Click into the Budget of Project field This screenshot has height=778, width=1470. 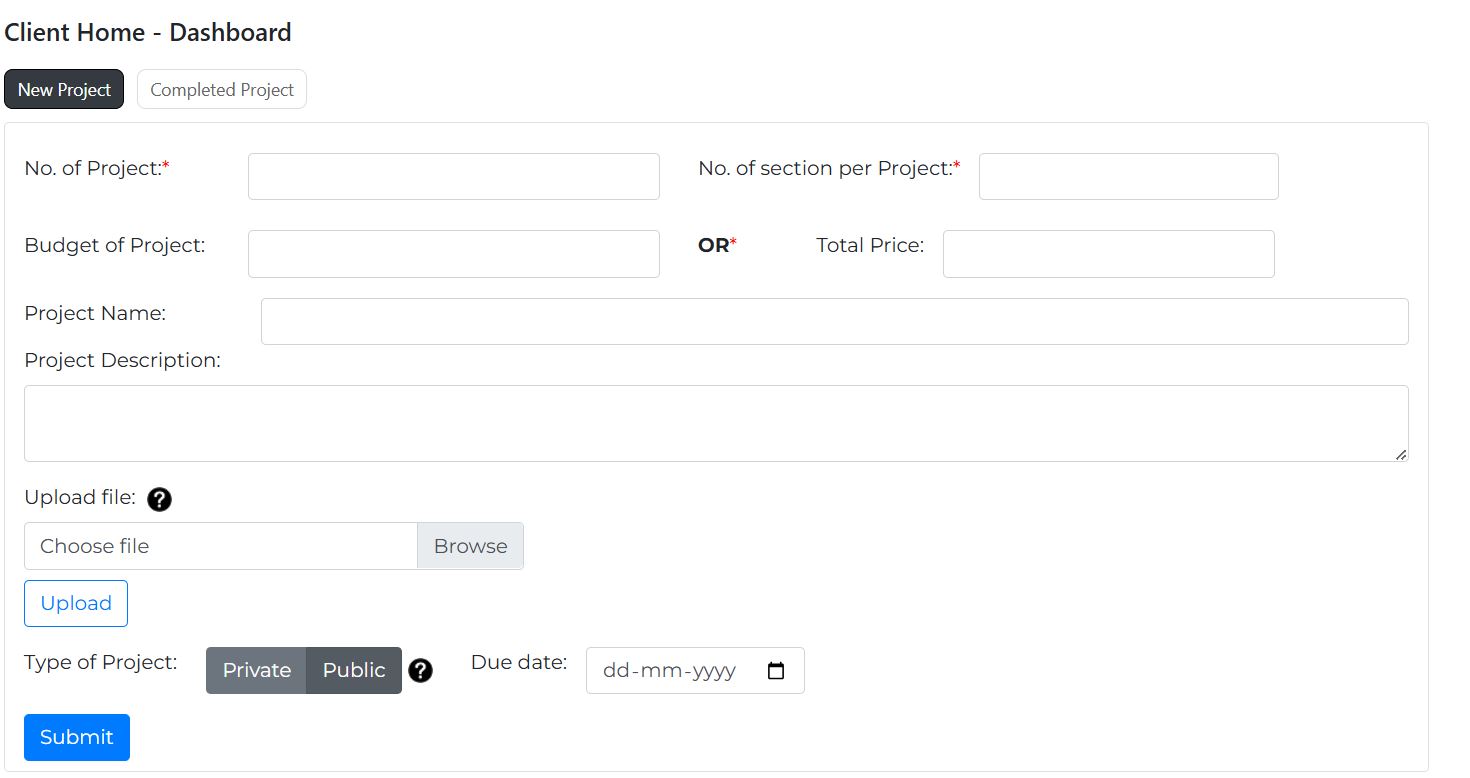coord(454,254)
